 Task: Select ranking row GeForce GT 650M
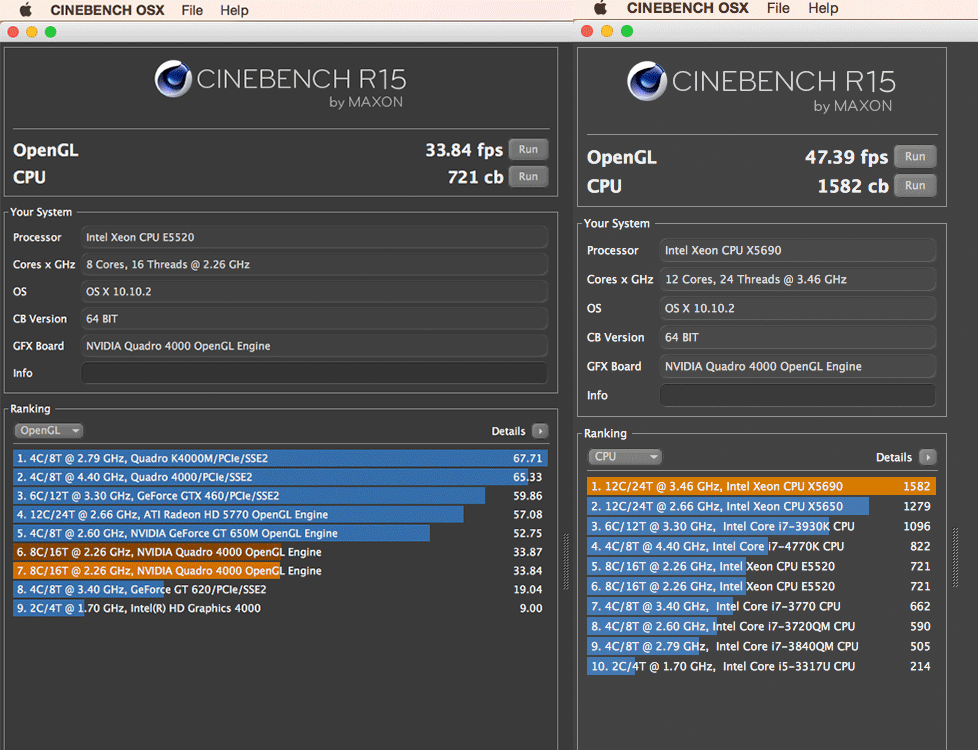[281, 533]
